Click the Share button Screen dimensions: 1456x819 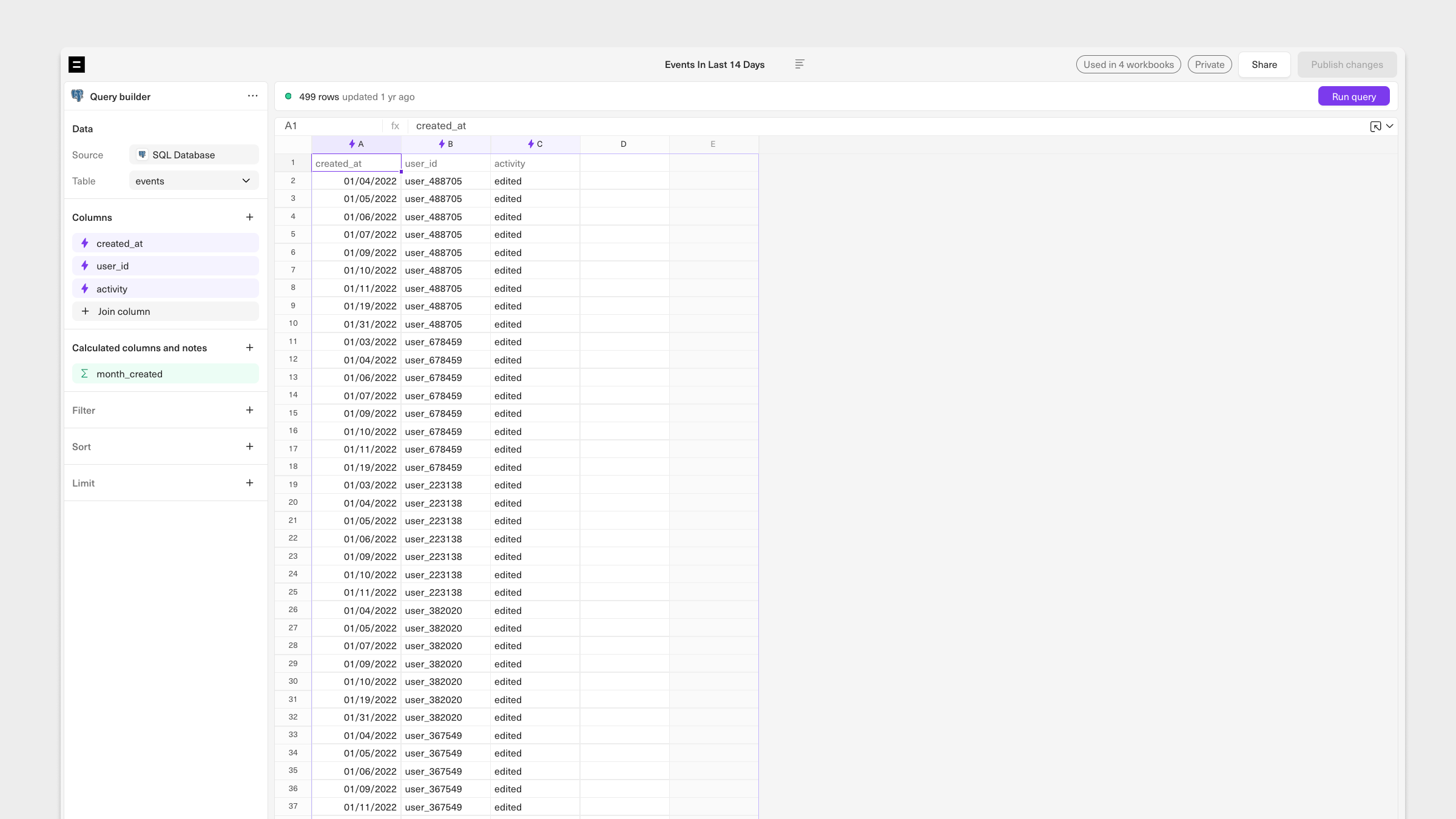pos(1264,64)
